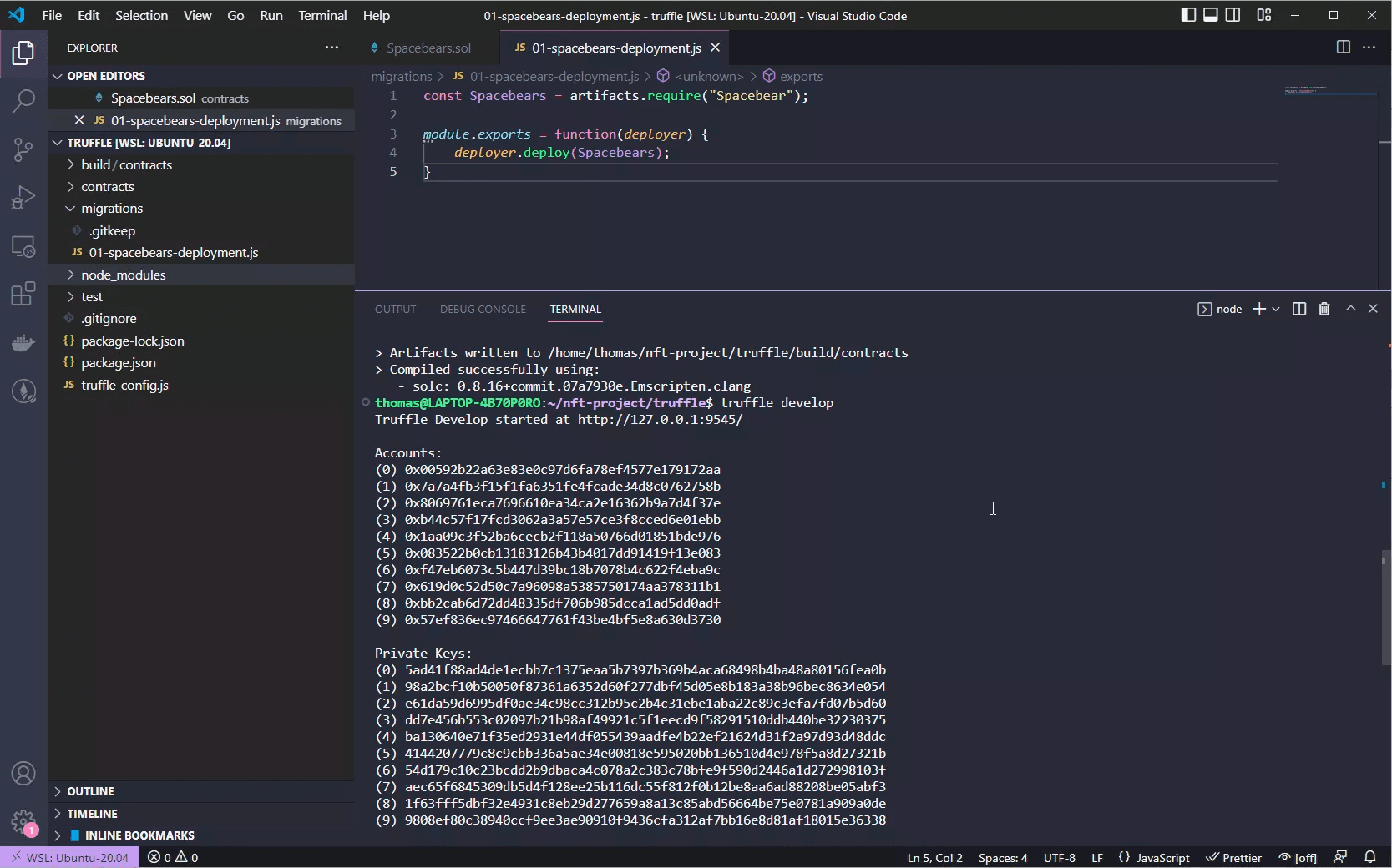1392x868 pixels.
Task: Change the UTF-8 encoding
Action: pos(1060,857)
